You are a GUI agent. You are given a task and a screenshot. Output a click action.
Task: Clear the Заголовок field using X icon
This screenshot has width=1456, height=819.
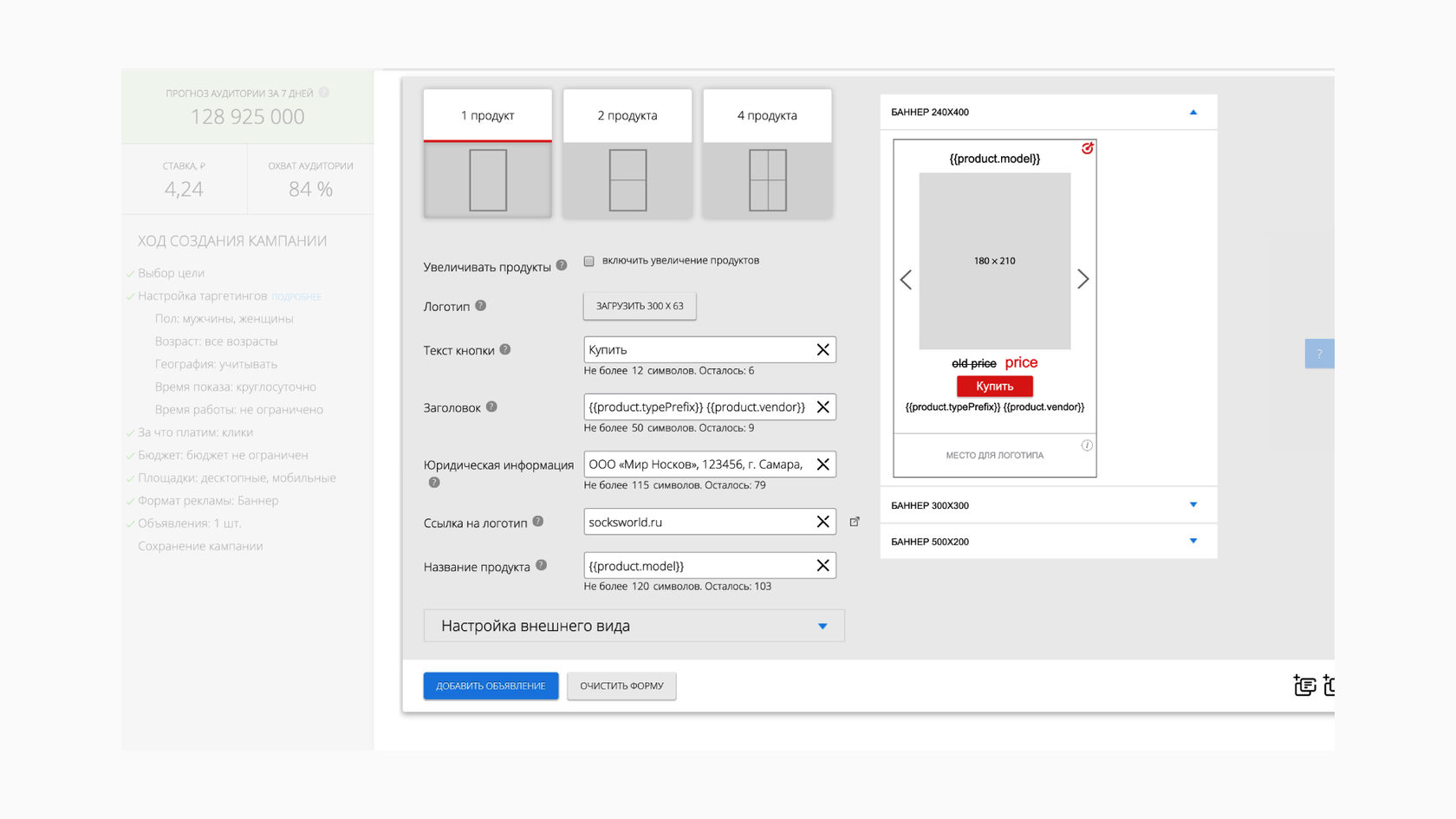point(822,407)
